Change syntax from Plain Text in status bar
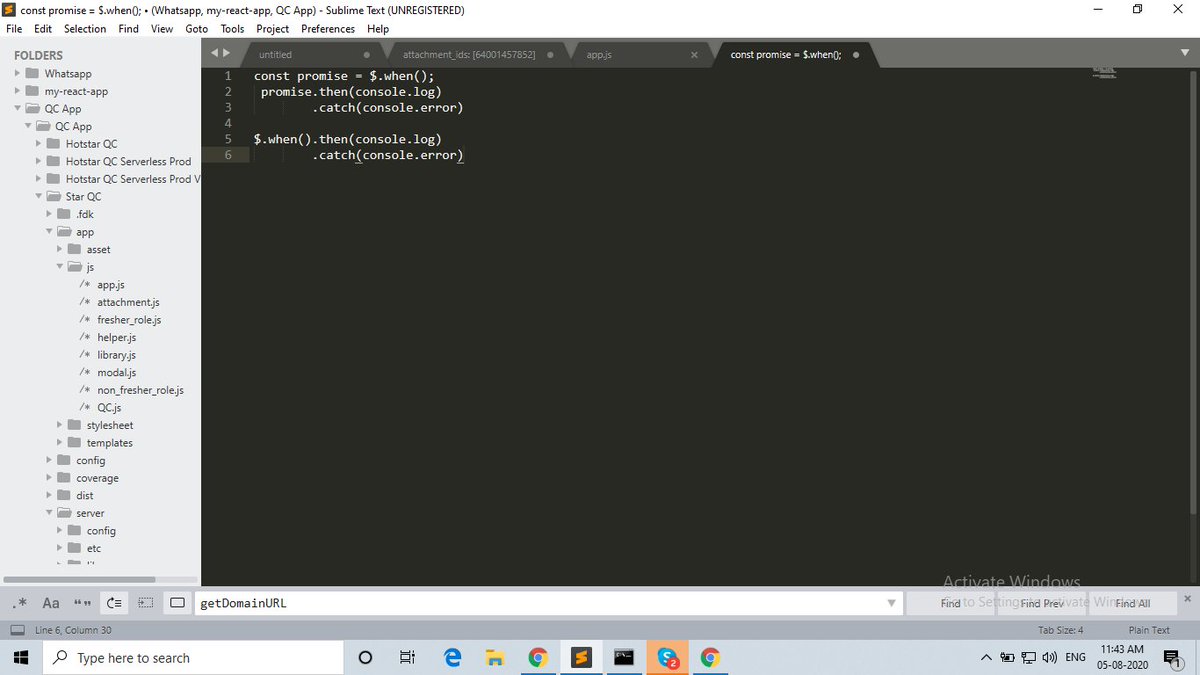This screenshot has width=1200, height=675. click(x=1149, y=630)
